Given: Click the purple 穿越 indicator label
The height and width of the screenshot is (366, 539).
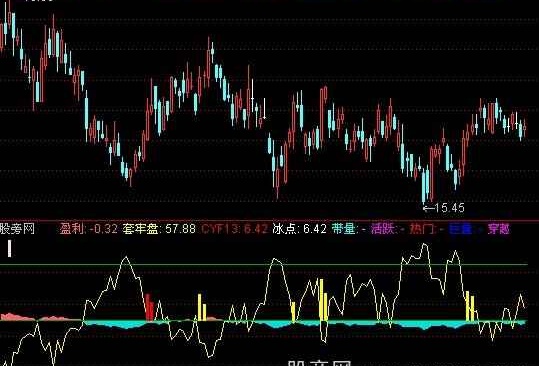Looking at the screenshot, I should click(499, 229).
